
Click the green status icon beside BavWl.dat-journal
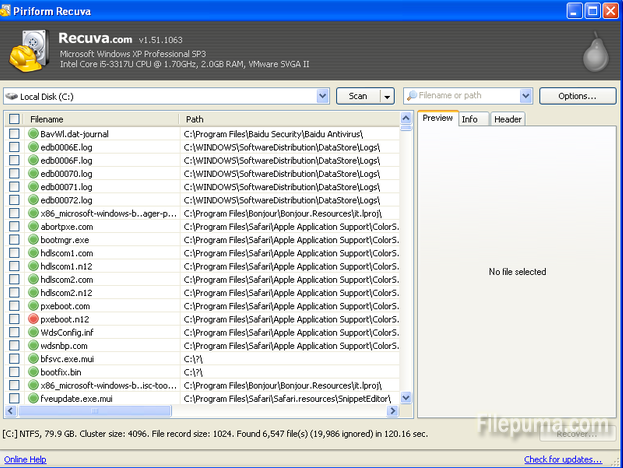tap(33, 134)
